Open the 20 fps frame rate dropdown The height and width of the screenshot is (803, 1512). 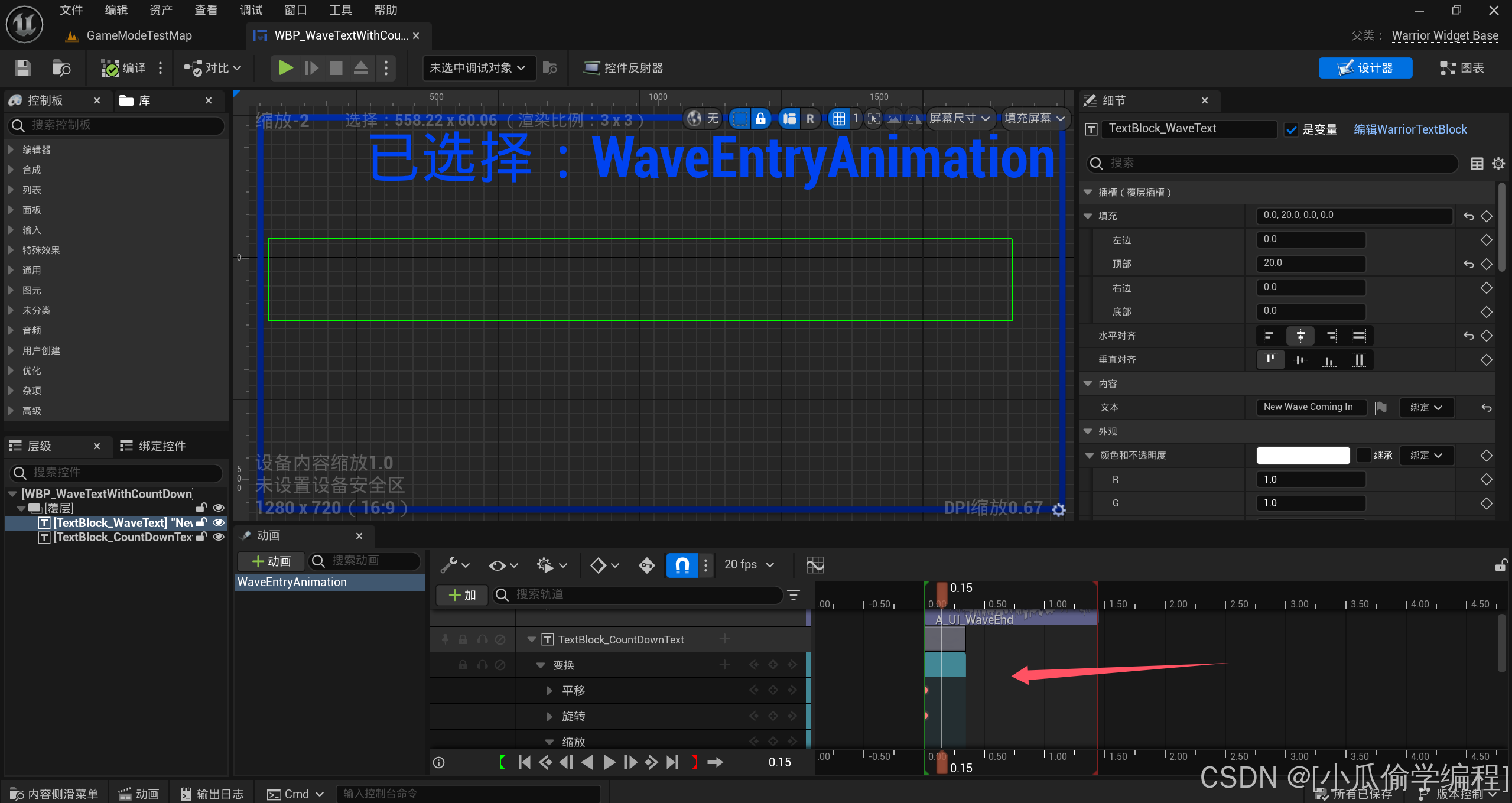tap(749, 565)
